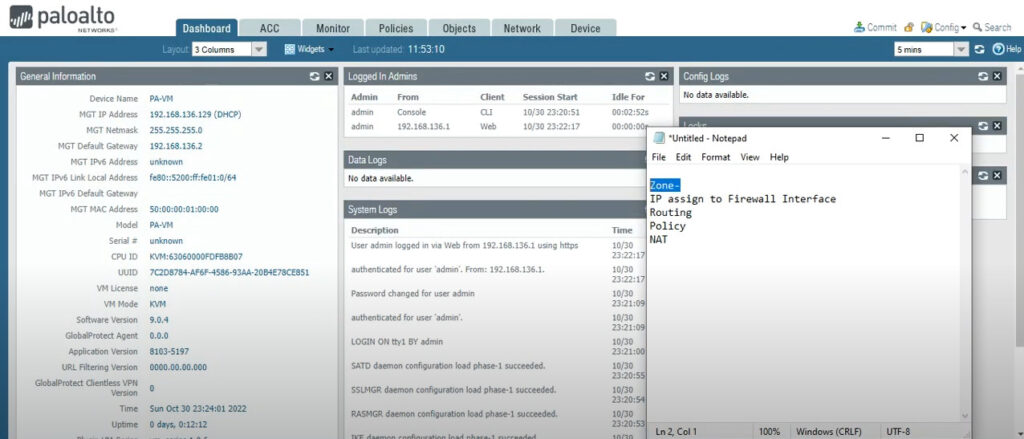Click the UUID value in General Information
This screenshot has height=439, width=1024.
click(x=229, y=272)
